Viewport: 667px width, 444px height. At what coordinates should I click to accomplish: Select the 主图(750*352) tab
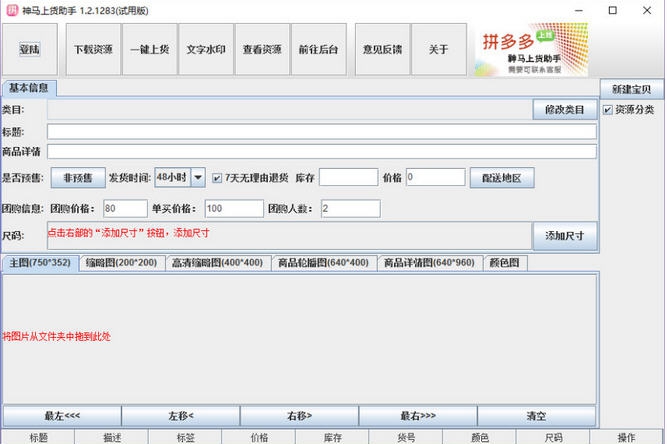[x=40, y=263]
